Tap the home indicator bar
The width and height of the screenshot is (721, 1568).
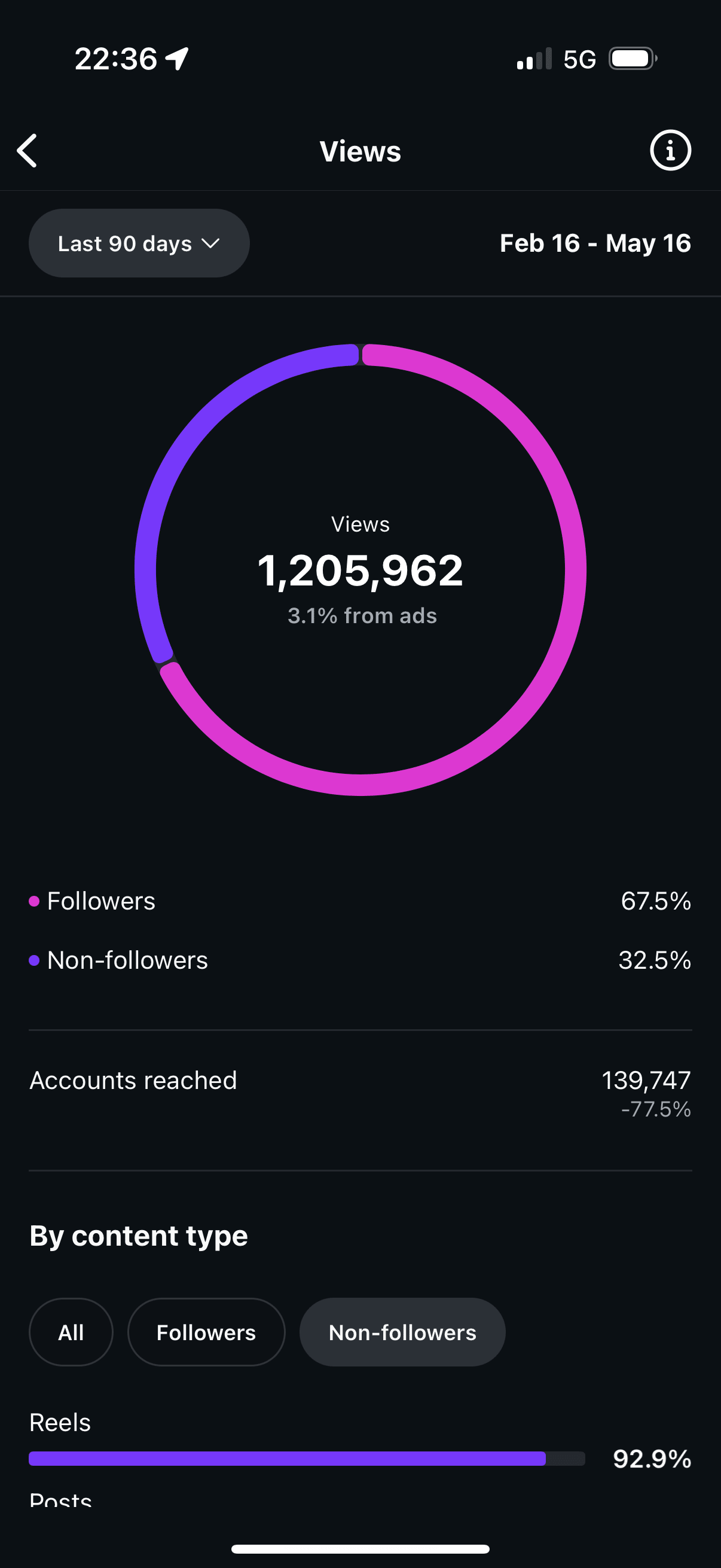tap(360, 1549)
